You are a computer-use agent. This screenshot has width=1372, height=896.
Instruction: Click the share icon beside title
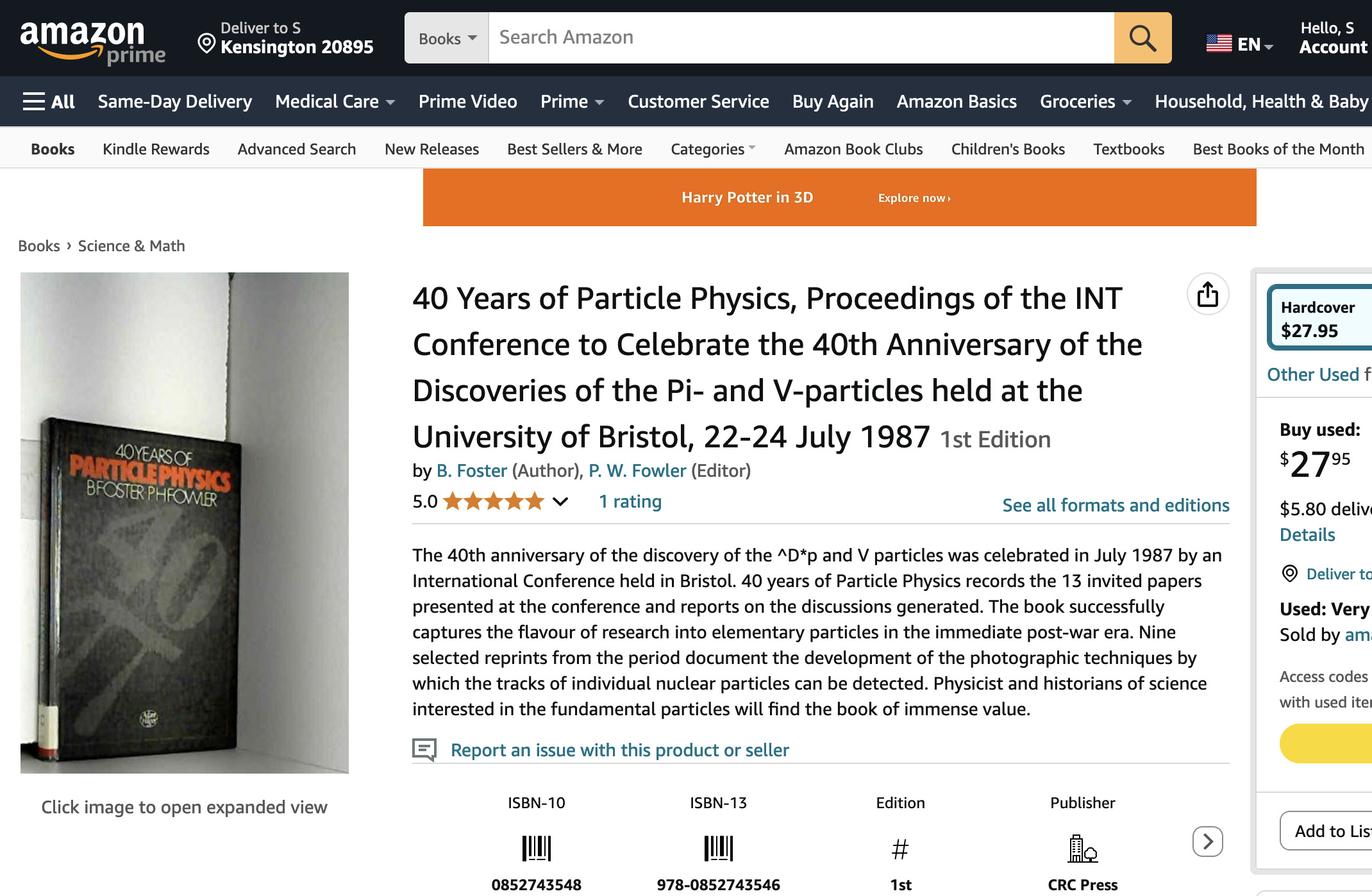coord(1208,294)
